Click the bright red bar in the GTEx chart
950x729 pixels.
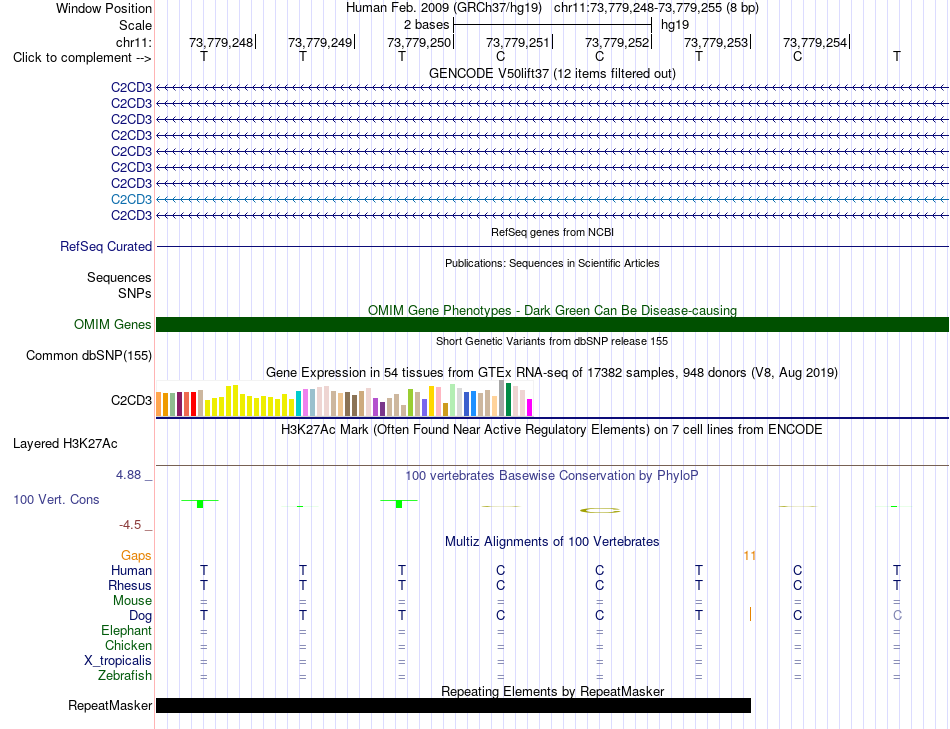click(193, 404)
